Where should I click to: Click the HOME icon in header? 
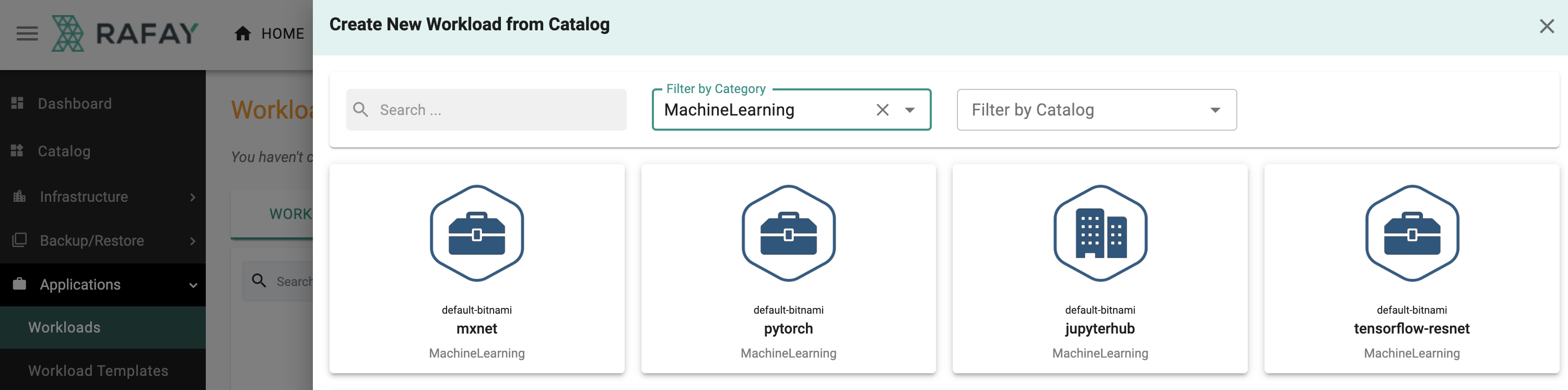[243, 33]
